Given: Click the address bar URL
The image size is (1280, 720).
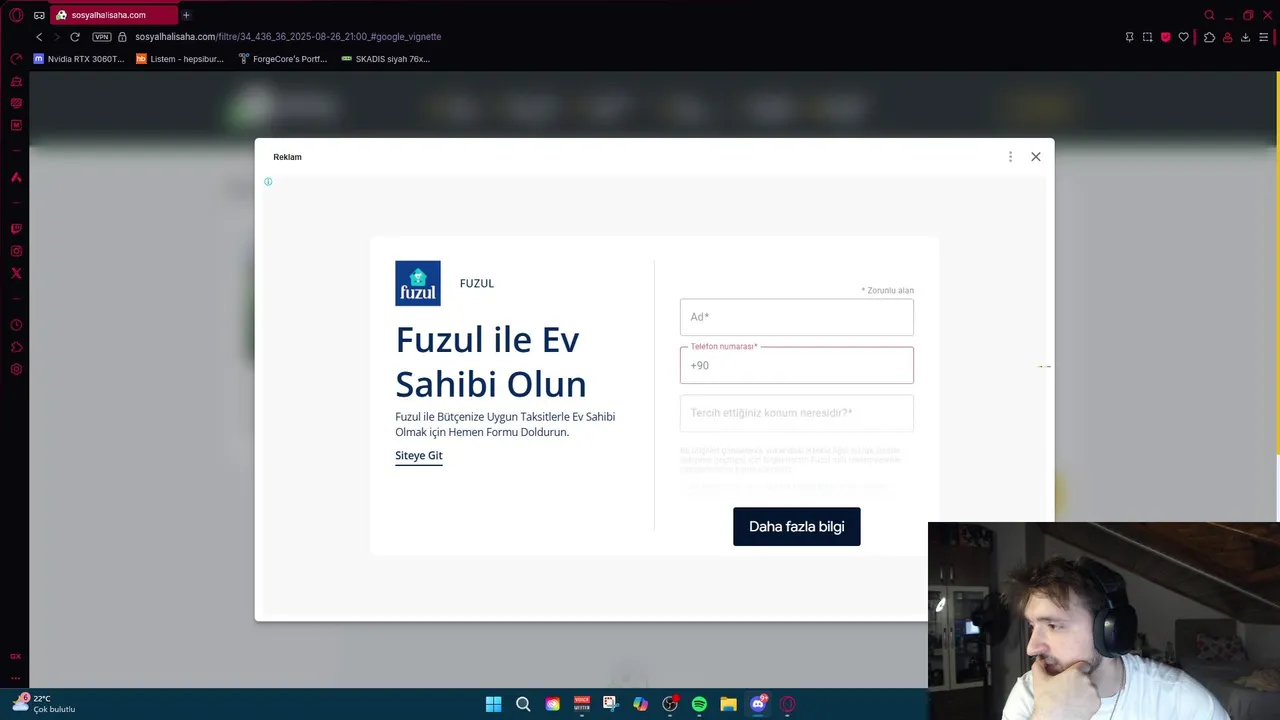Looking at the screenshot, I should pos(288,37).
